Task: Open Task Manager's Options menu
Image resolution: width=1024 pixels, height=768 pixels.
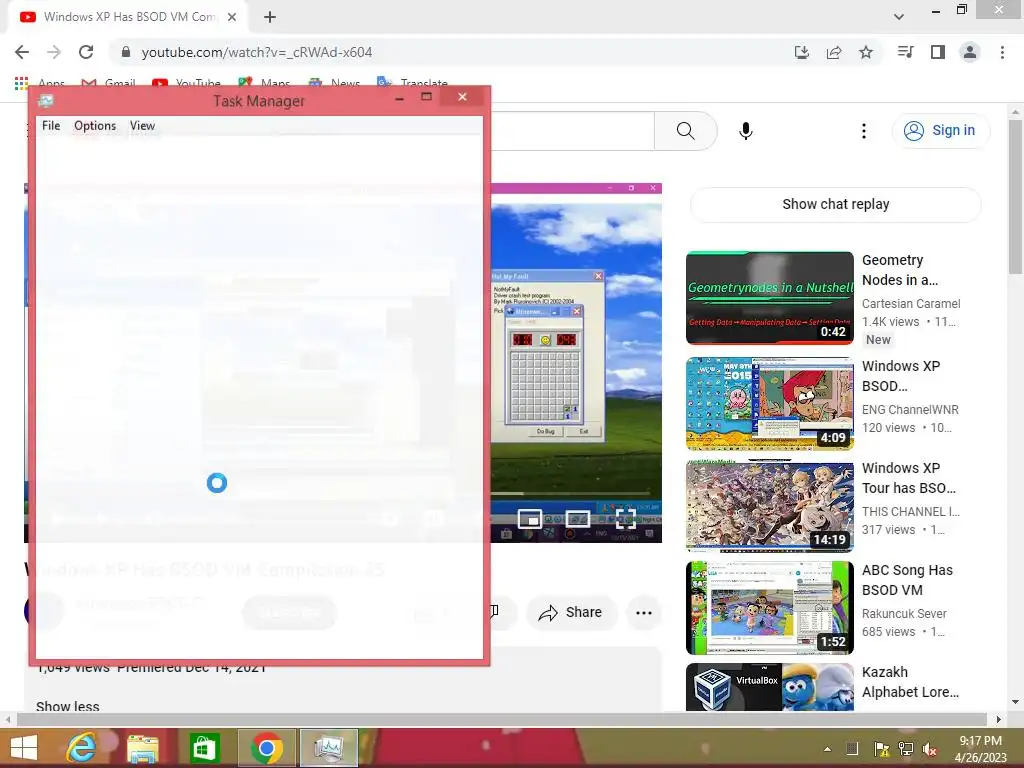Action: 95,125
